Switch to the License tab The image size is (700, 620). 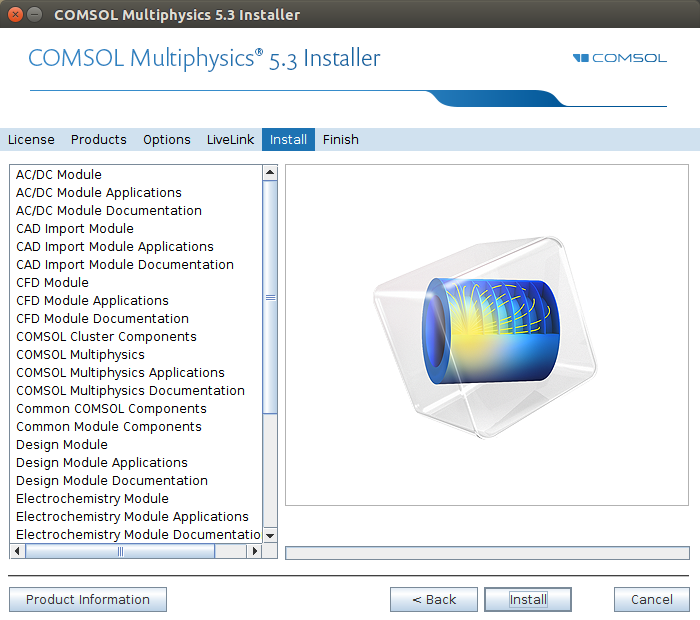point(31,140)
